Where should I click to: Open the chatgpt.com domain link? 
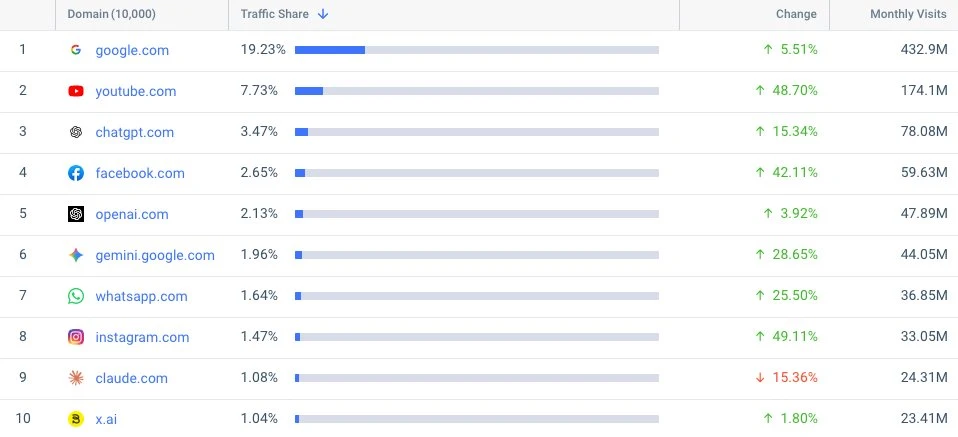point(134,132)
